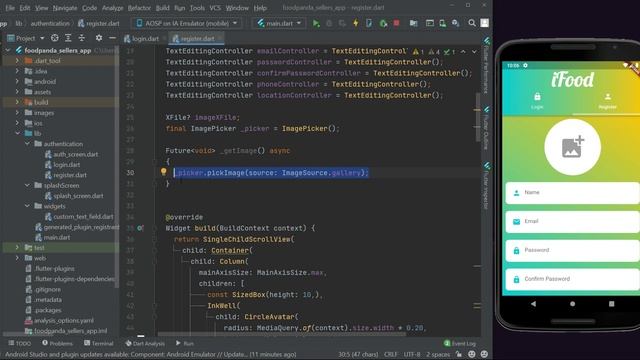Open the Build menu
640x360 pixels.
click(162, 8)
